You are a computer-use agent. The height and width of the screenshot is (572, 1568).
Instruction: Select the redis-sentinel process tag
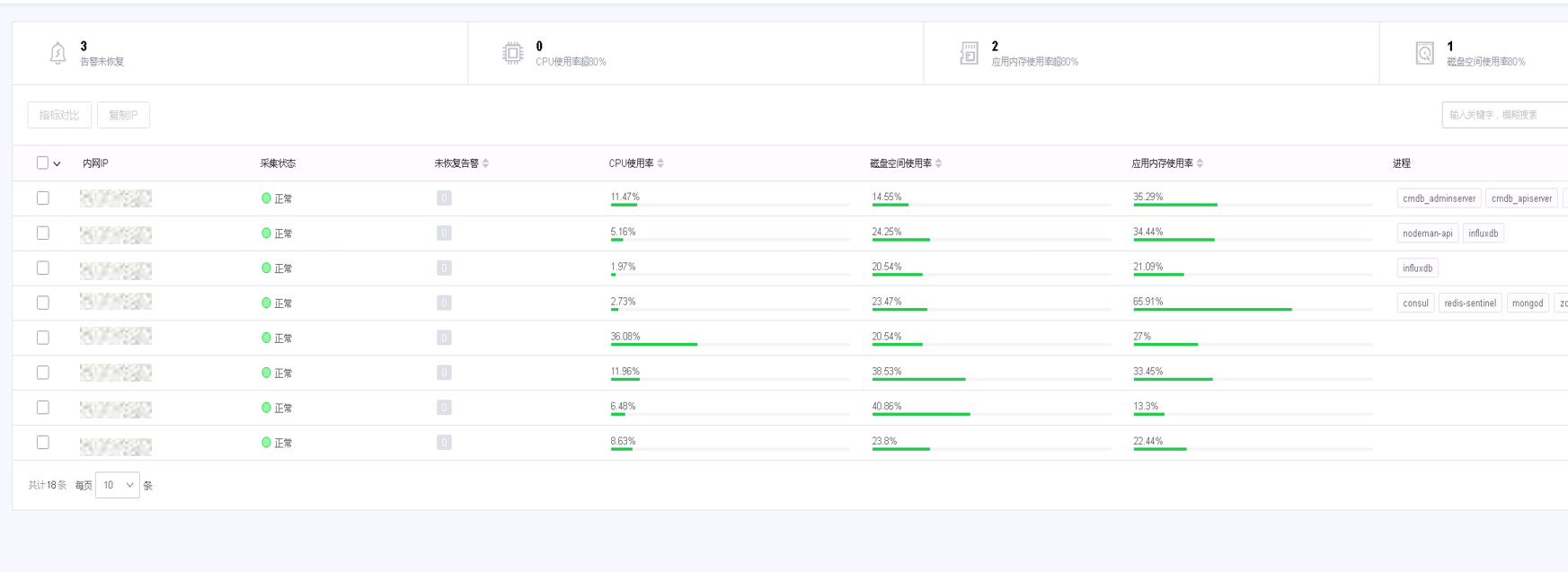click(1469, 304)
